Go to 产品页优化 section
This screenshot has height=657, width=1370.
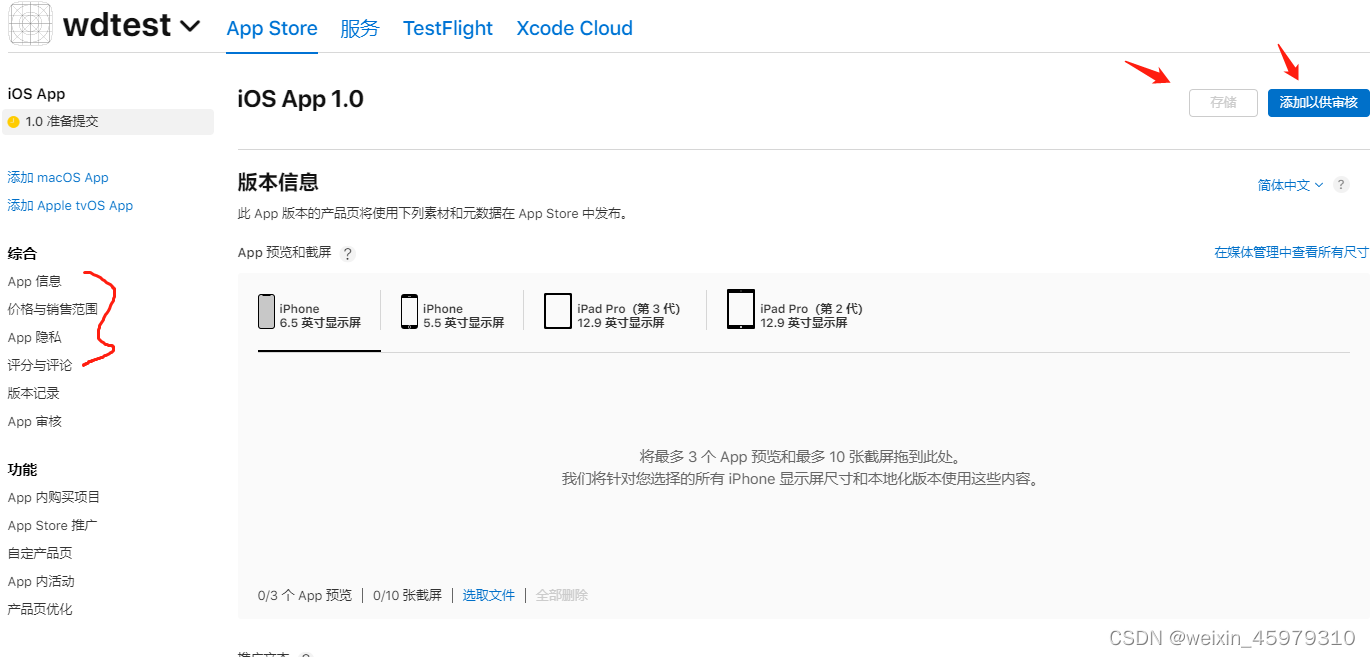[40, 609]
